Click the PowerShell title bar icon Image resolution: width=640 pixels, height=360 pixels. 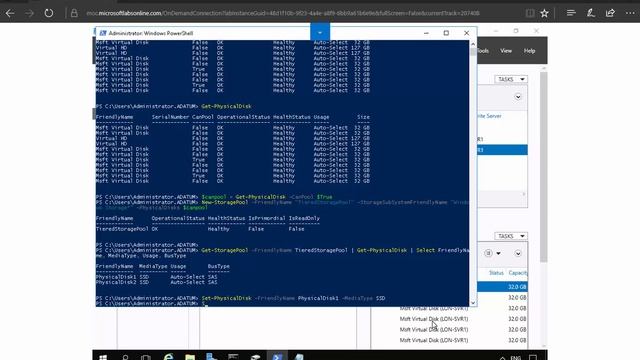click(x=103, y=33)
